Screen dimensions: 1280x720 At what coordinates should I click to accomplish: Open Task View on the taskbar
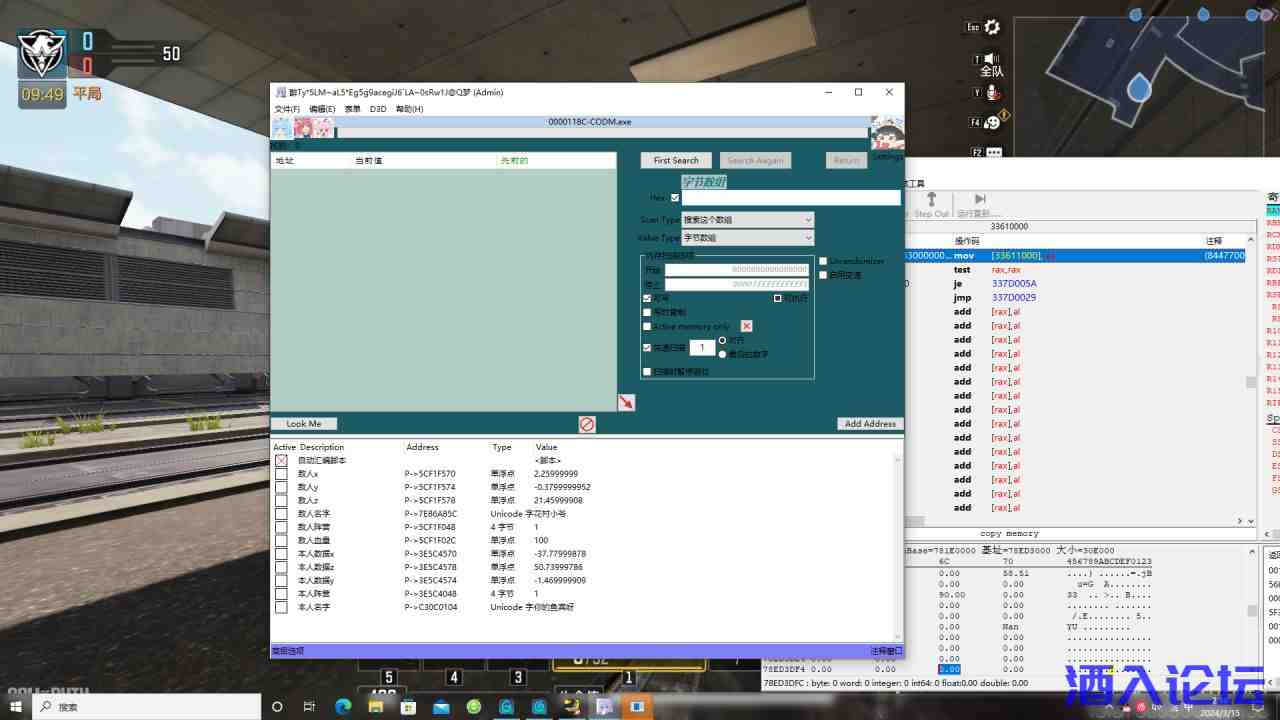pos(309,706)
